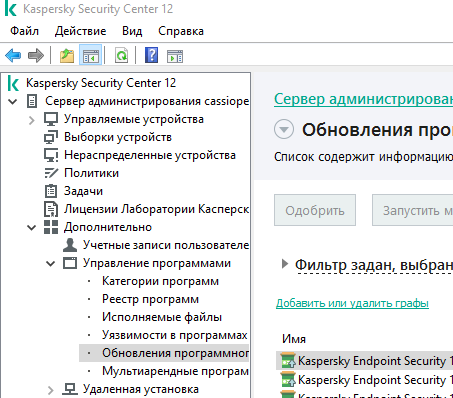Open the Сервер администрирования breadcrumb link
This screenshot has height=398, width=453.
click(x=363, y=99)
